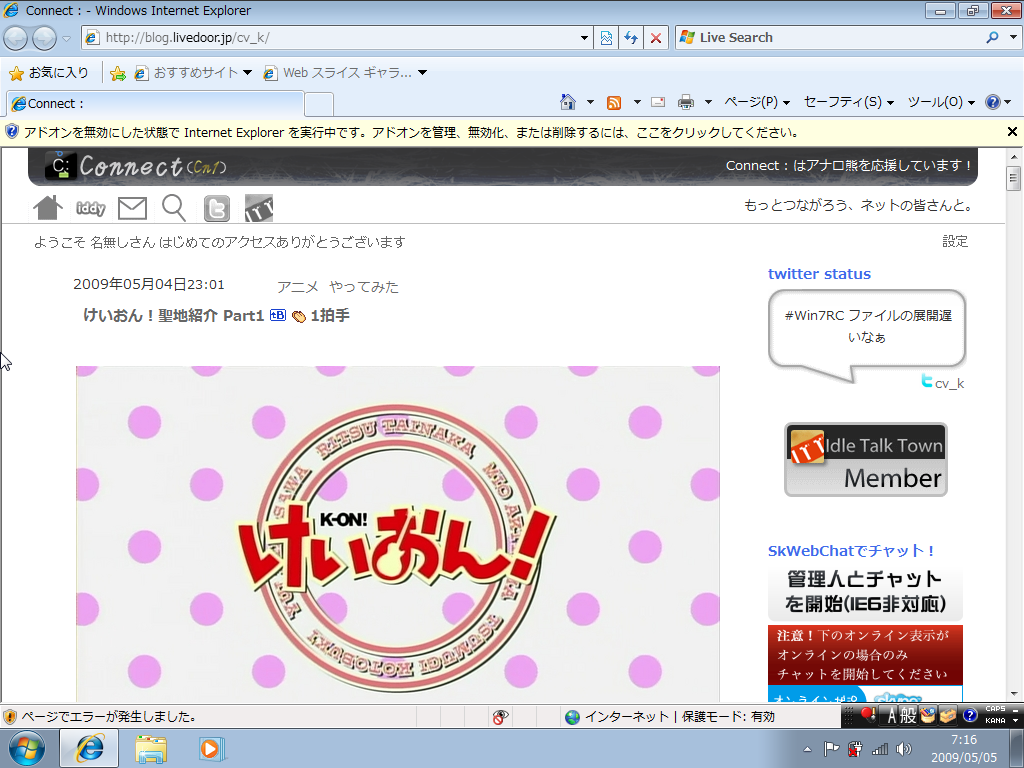Image resolution: width=1024 pixels, height=768 pixels.
Task: Click the blog home house icon
Action: click(48, 208)
